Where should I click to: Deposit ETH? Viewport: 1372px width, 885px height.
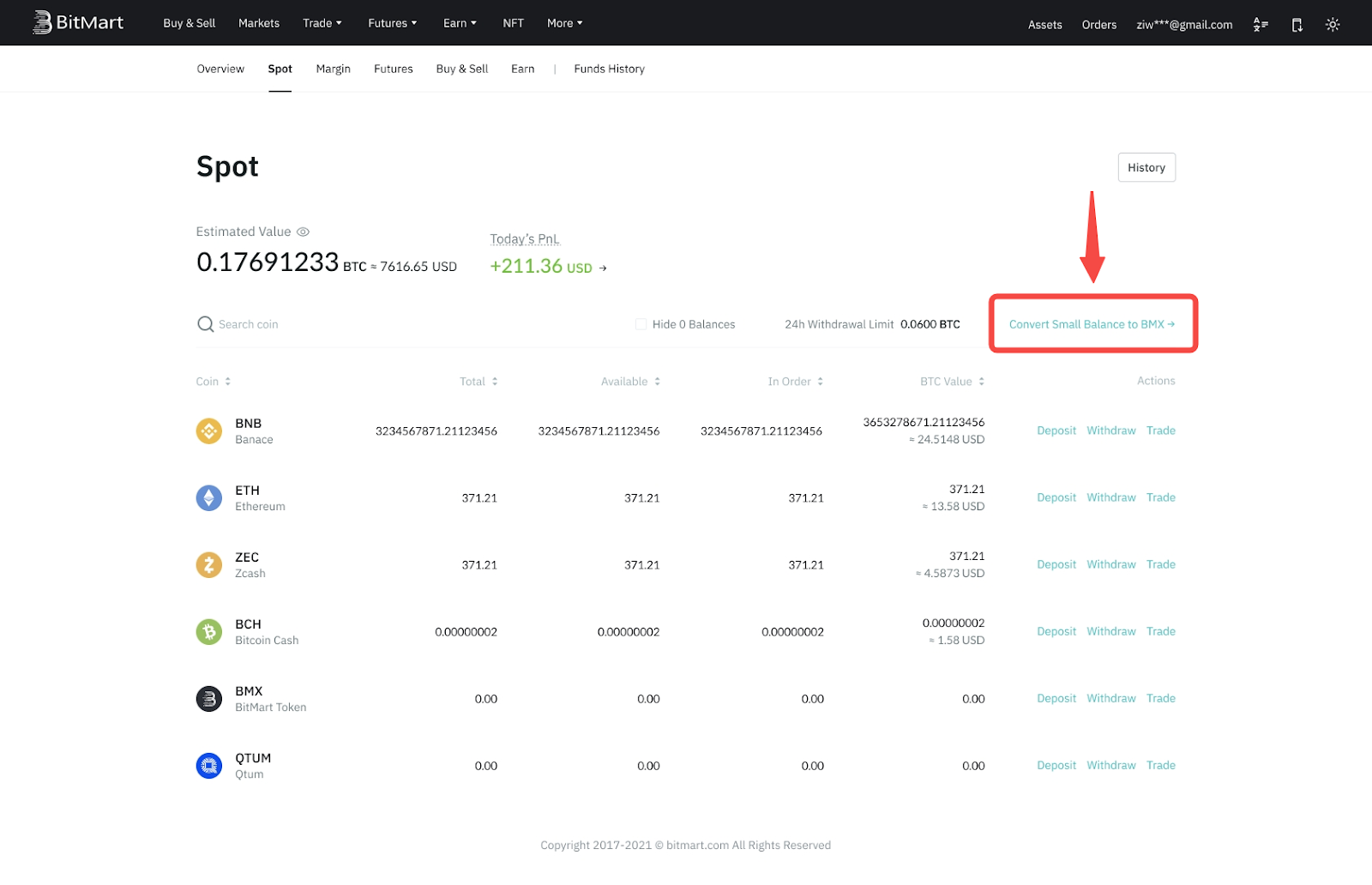click(x=1056, y=497)
